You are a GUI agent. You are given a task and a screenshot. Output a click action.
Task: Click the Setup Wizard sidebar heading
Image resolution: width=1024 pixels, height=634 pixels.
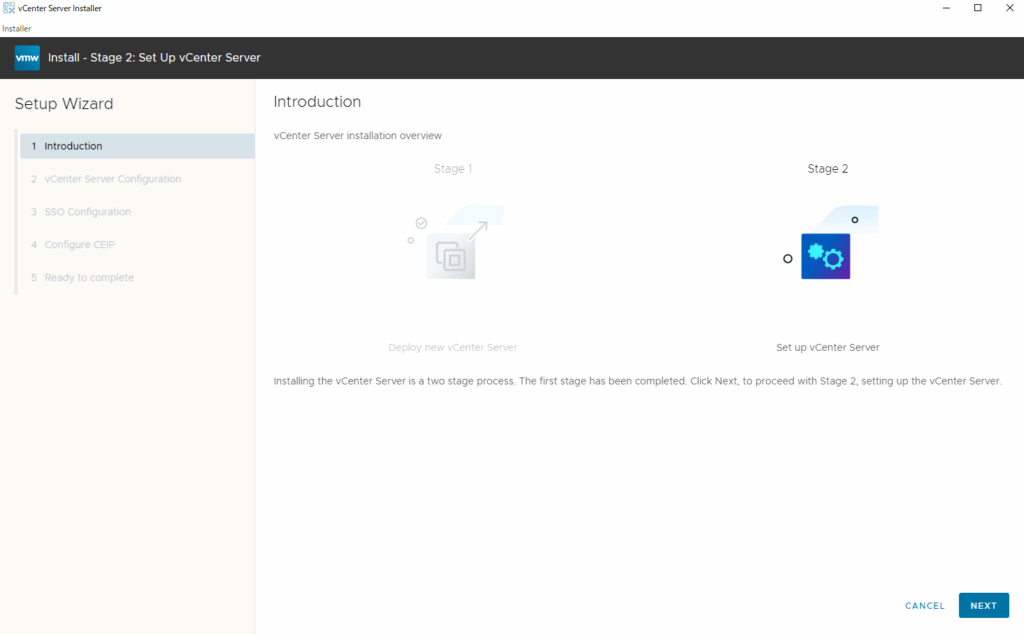(x=64, y=104)
